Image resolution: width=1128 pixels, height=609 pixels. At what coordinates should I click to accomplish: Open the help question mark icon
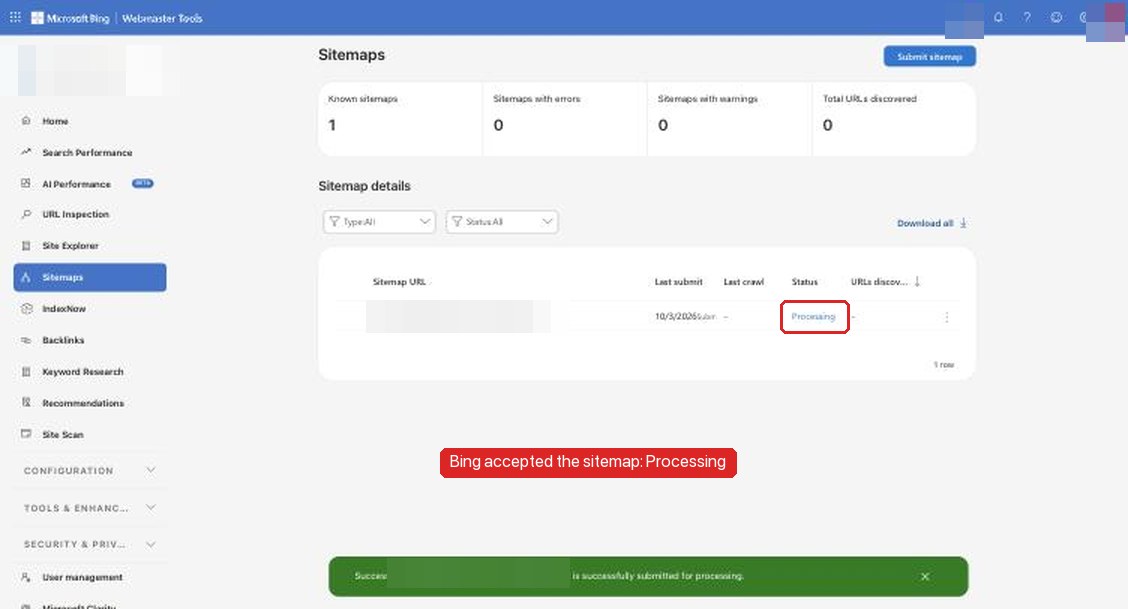(1027, 17)
